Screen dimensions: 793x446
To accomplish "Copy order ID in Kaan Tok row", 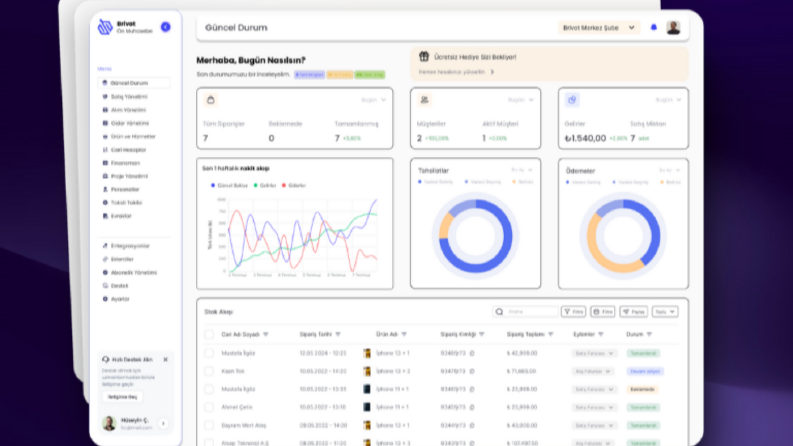I will click(x=472, y=371).
